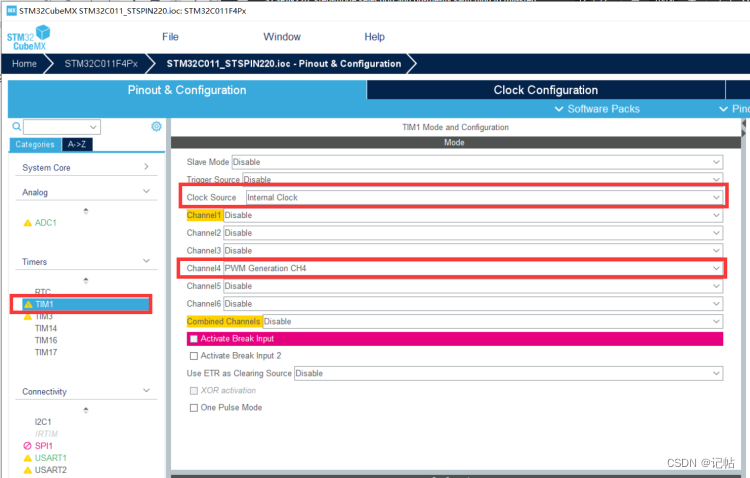Select RTC in the Timers list
This screenshot has width=750, height=478.
point(43,291)
